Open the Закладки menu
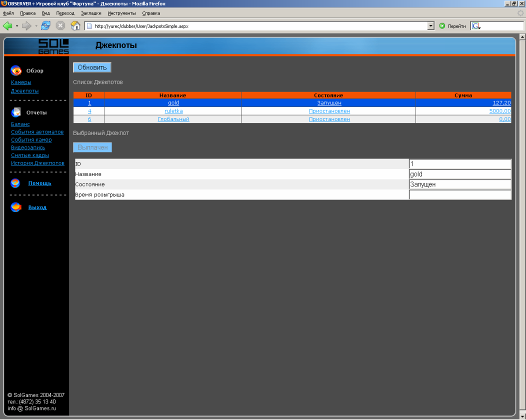 click(91, 13)
